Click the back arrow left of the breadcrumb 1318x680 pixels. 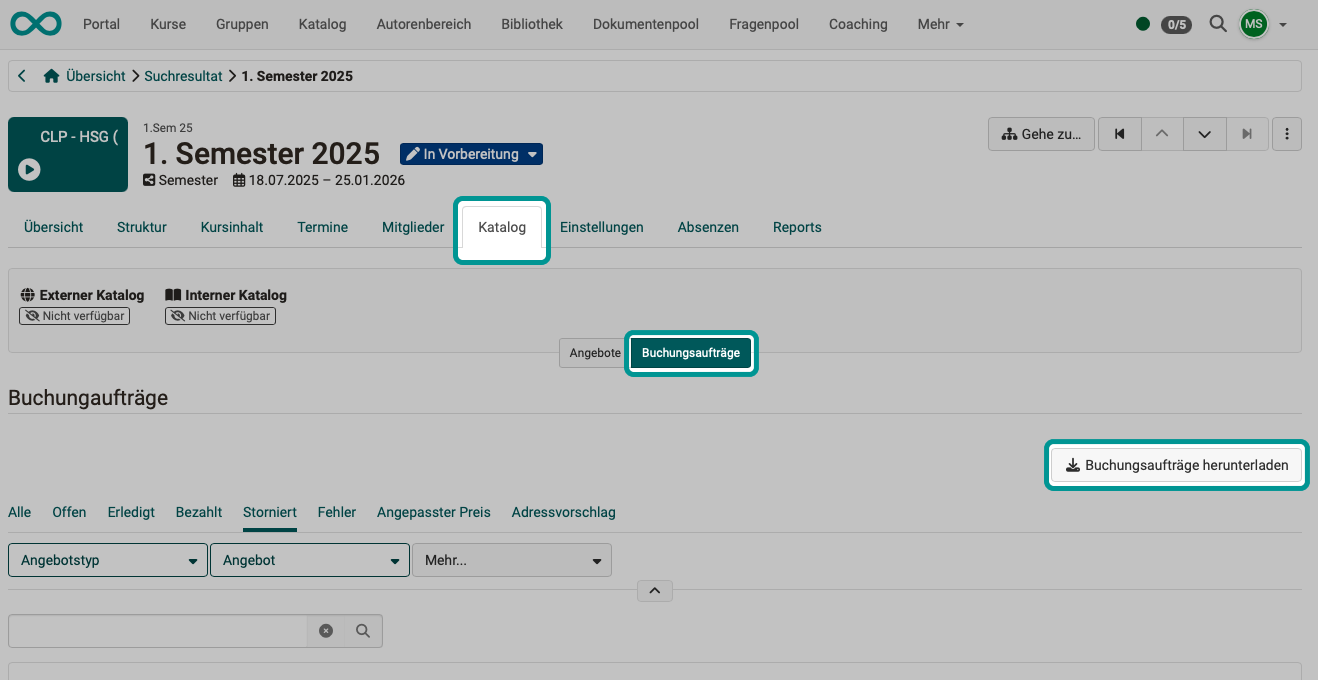21,76
